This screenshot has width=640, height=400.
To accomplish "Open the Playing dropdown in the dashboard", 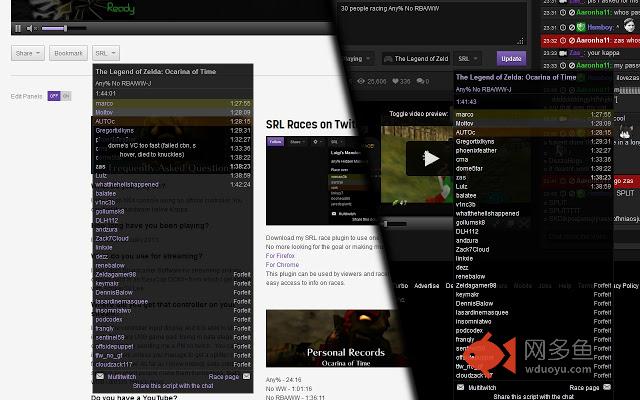I will [358, 58].
